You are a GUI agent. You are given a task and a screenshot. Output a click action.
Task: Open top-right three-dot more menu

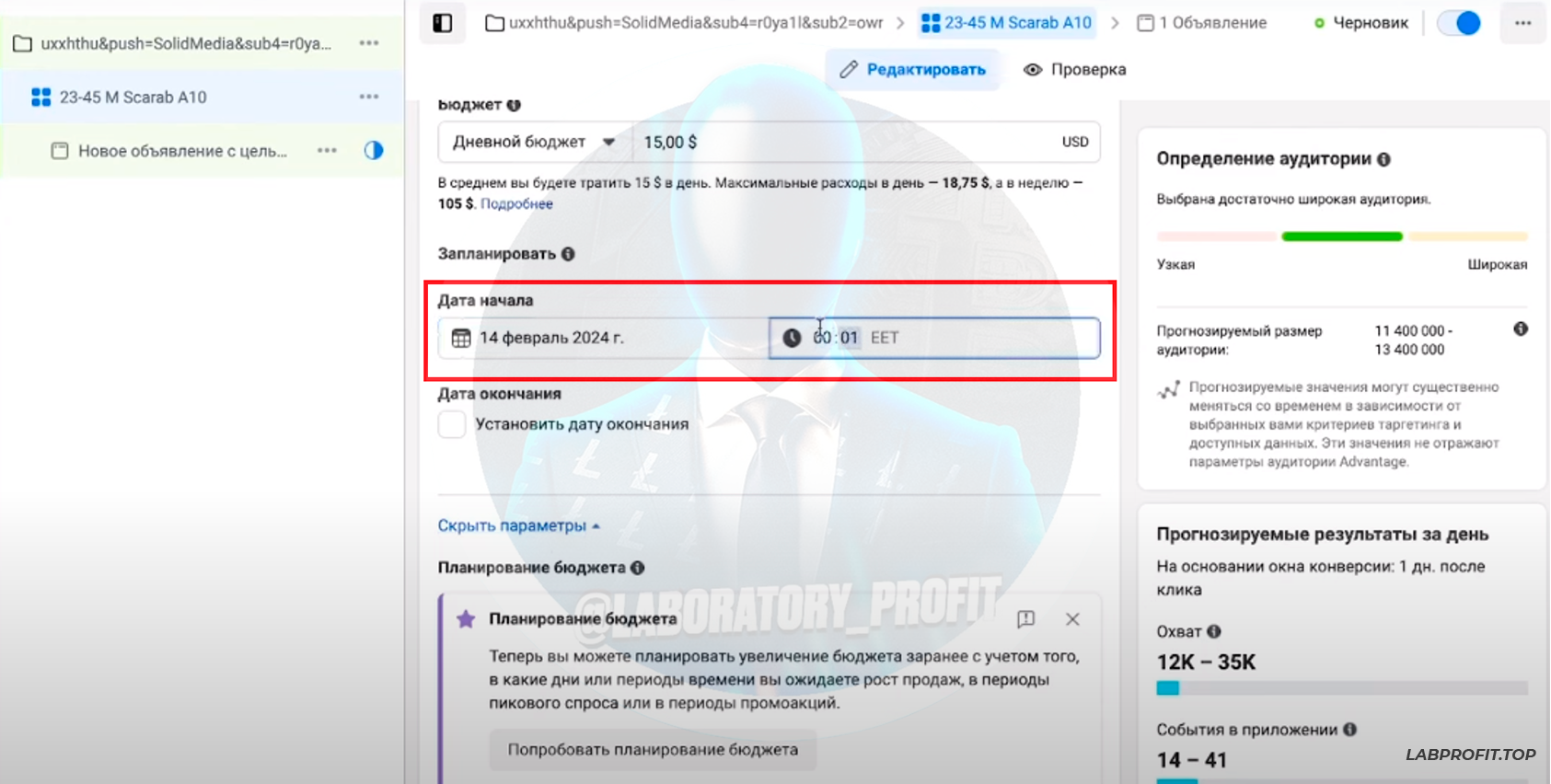1523,23
